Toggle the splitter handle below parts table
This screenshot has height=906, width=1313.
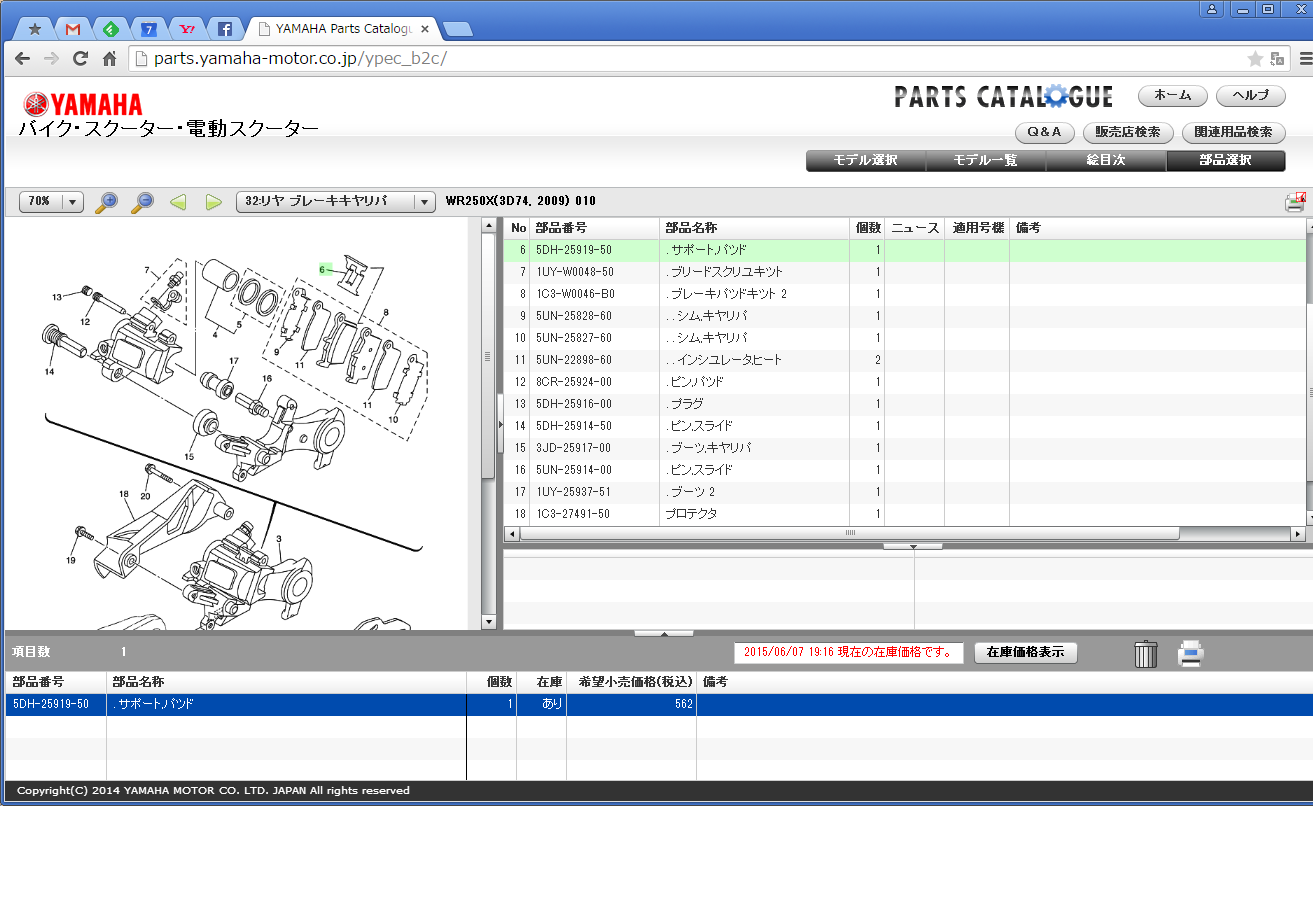(912, 547)
